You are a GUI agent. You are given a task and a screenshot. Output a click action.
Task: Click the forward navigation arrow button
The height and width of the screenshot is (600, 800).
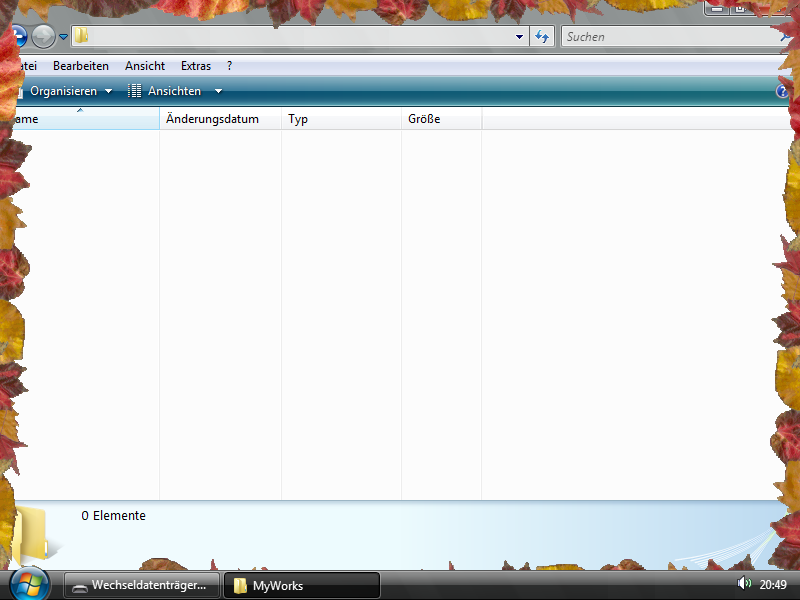tap(43, 37)
